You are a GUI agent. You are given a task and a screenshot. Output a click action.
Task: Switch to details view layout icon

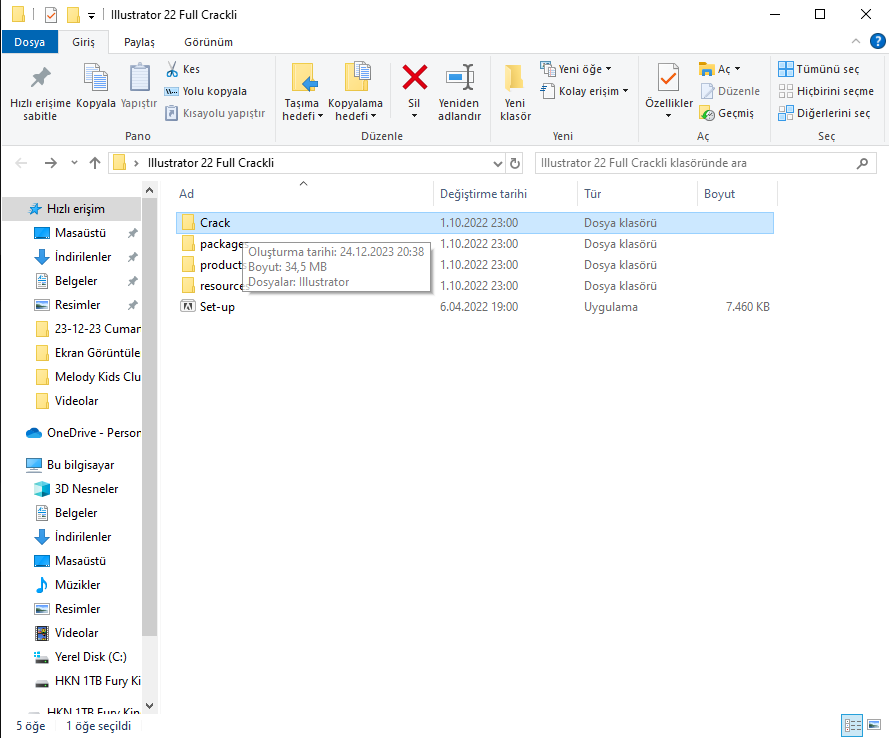(853, 726)
